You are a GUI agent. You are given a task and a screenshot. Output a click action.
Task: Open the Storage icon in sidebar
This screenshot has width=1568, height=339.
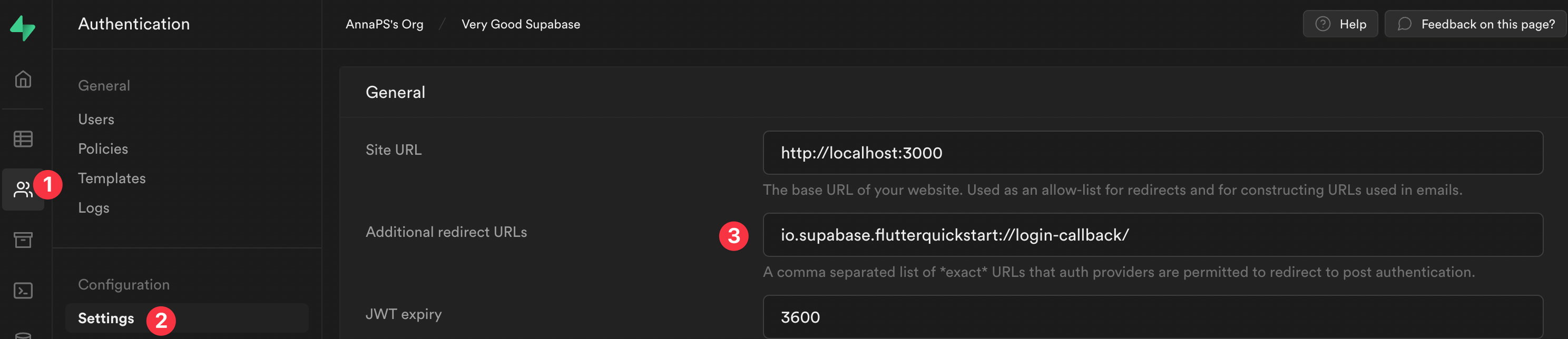[23, 241]
